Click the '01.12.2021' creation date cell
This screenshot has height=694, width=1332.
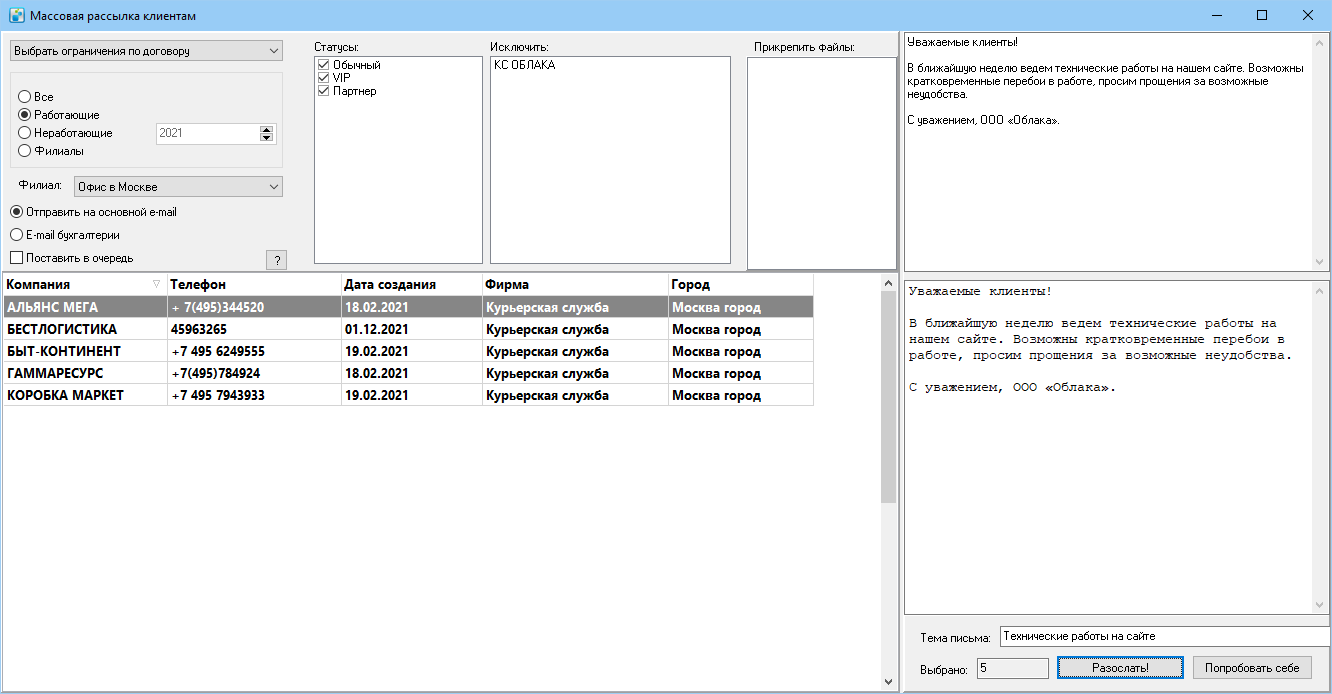[x=412, y=329]
